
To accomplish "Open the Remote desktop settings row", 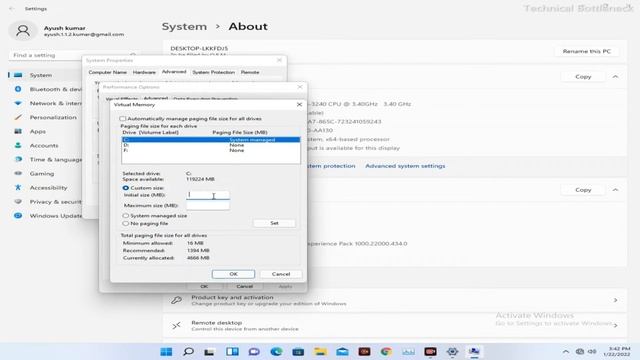I will click(x=395, y=325).
